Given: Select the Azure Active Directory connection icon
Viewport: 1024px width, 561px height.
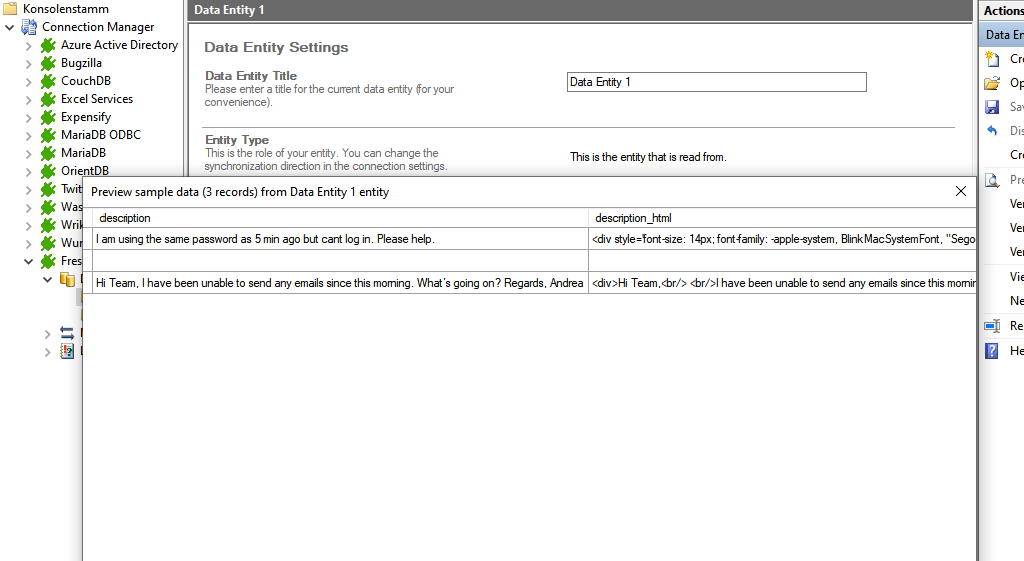Looking at the screenshot, I should pyautogui.click(x=48, y=45).
